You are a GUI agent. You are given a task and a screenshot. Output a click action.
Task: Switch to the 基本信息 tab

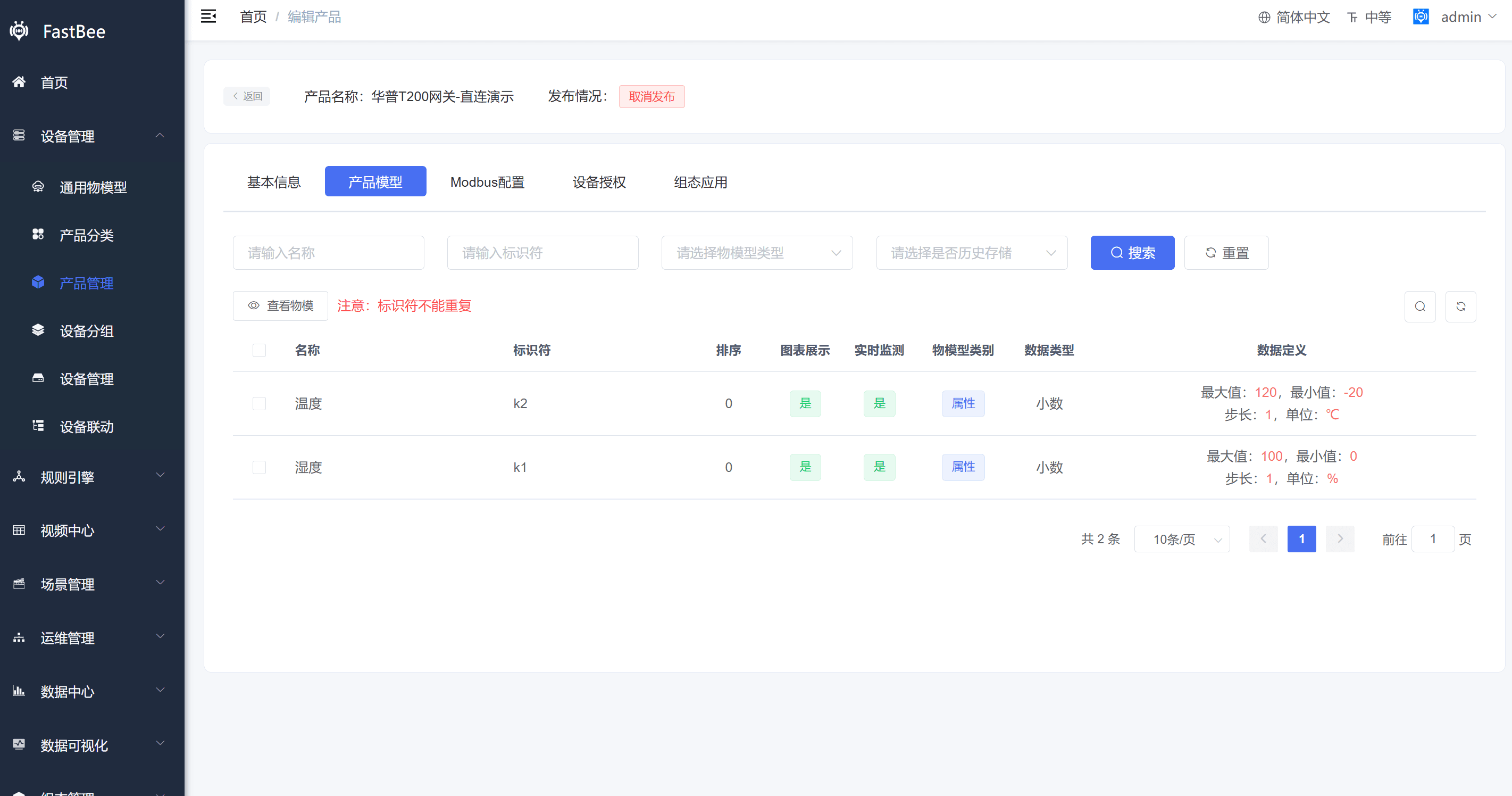(273, 182)
